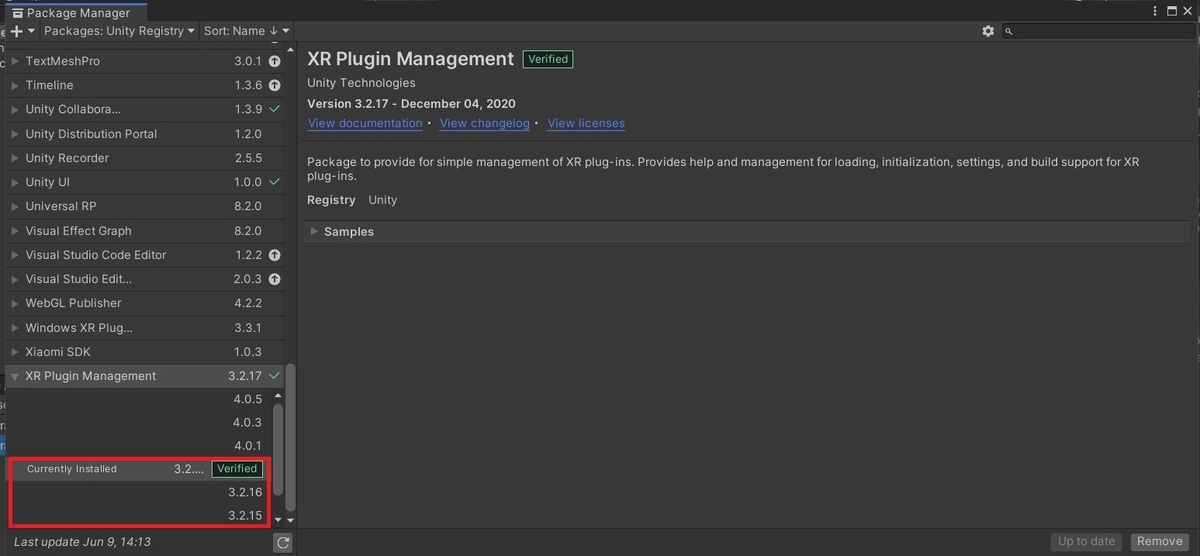Viewport: 1200px width, 556px height.
Task: Open the Sort: Name dropdown
Action: click(x=246, y=31)
